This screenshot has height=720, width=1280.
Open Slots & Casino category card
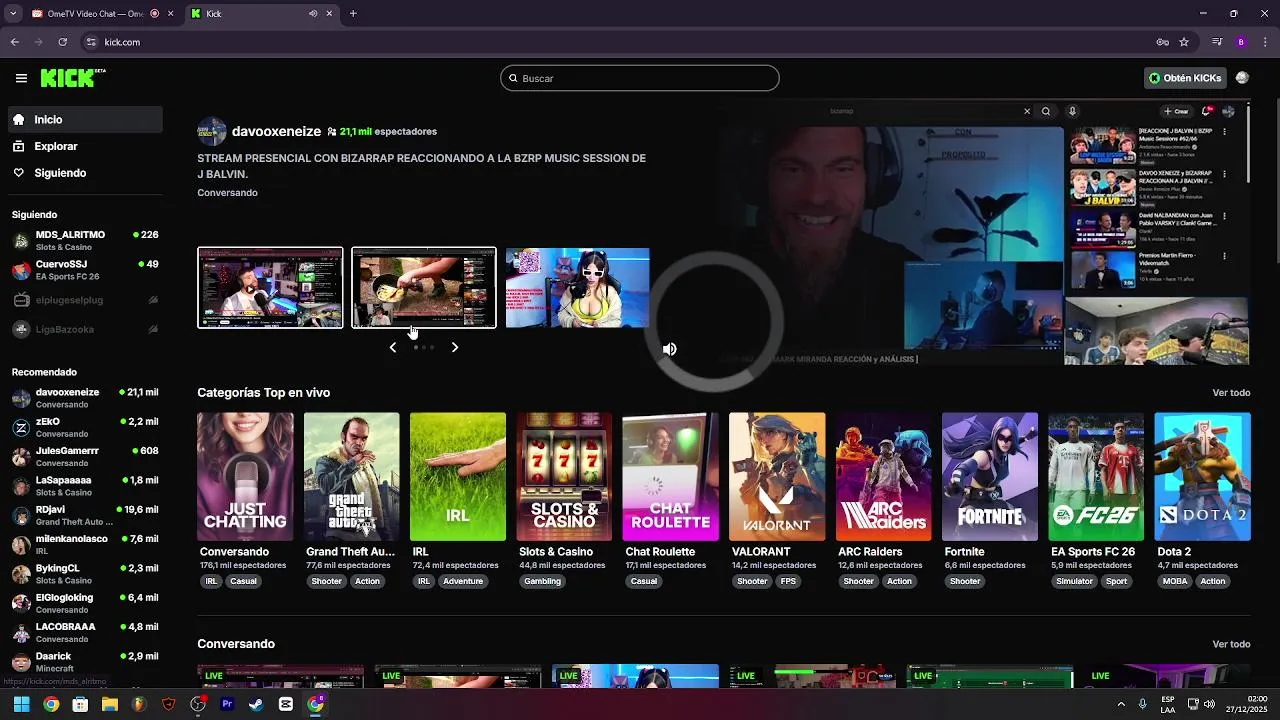(564, 477)
